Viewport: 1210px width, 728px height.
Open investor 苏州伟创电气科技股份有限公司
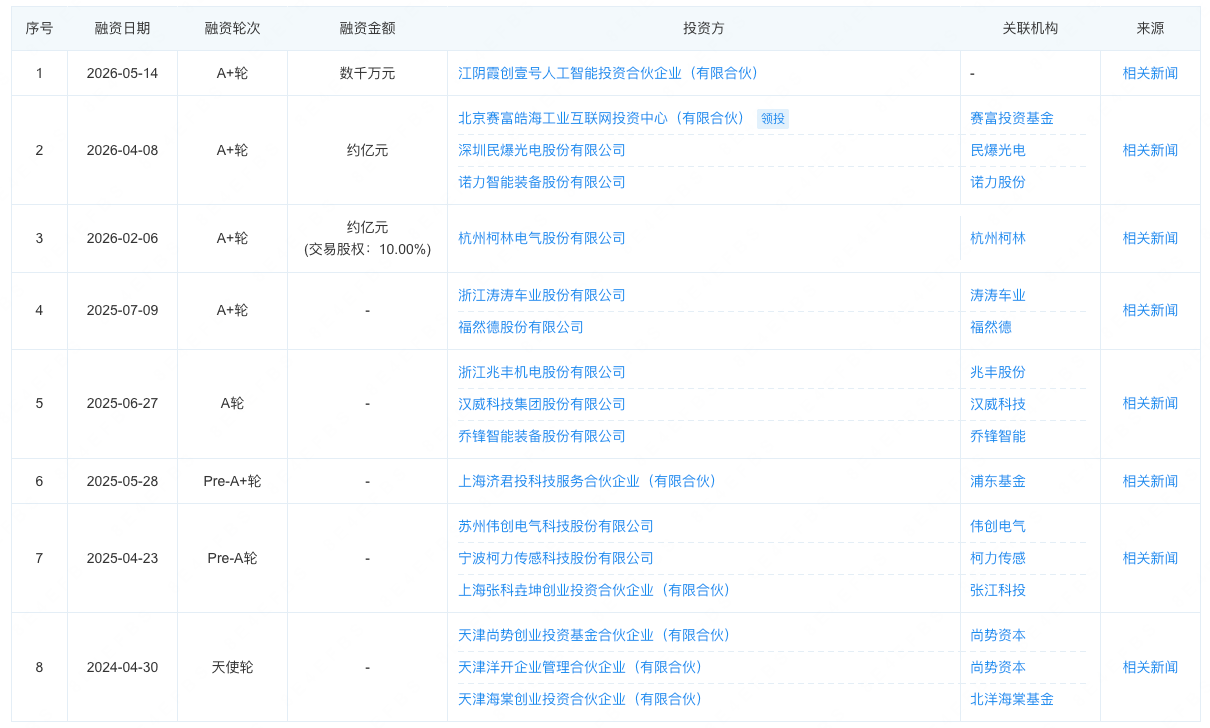[x=556, y=526]
